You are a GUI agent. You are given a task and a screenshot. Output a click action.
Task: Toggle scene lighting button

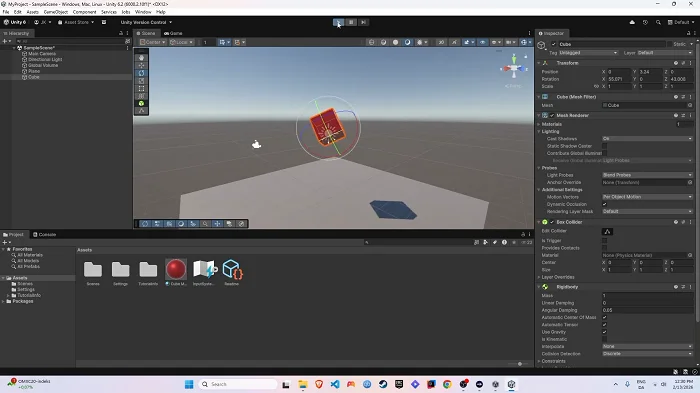[454, 42]
